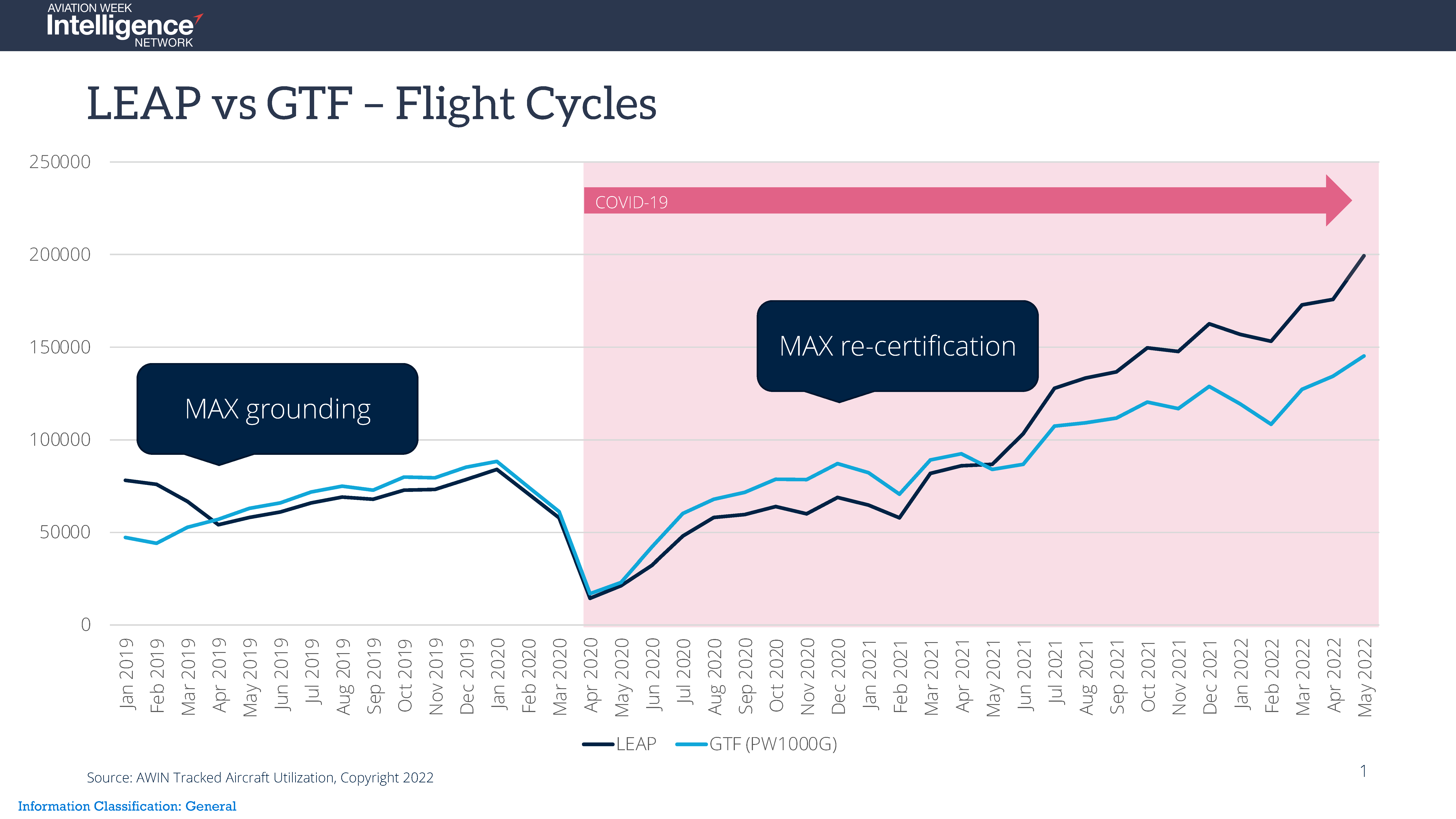The height and width of the screenshot is (819, 1456).
Task: Select the MAX re-certification callout box
Action: click(897, 346)
